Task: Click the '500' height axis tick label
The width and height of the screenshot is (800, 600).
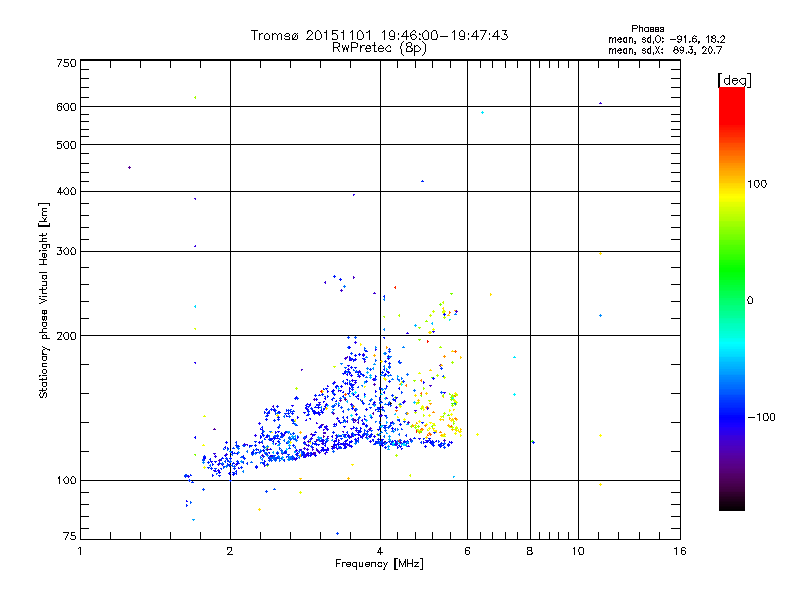Action: [66, 145]
